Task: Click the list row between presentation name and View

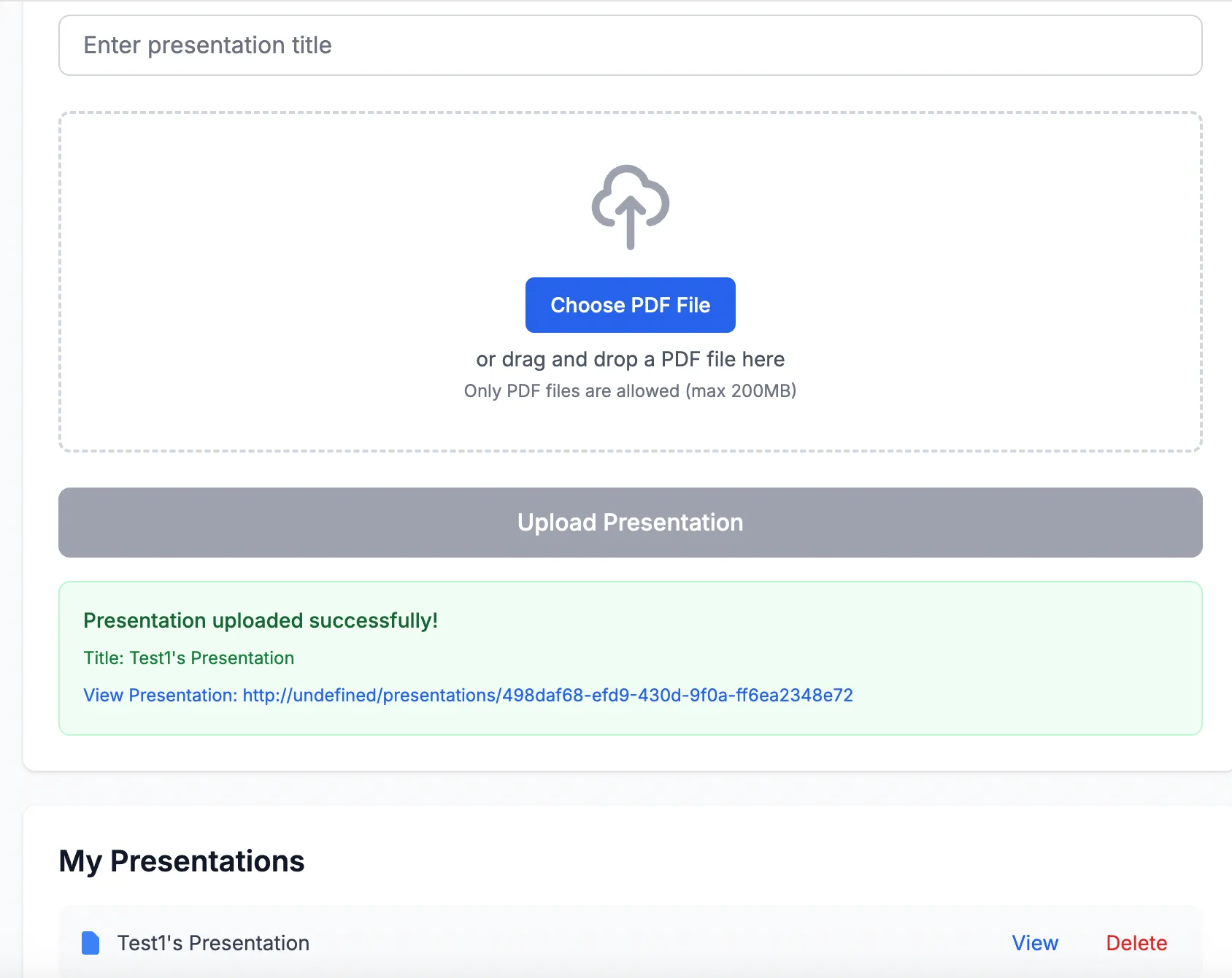Action: (x=657, y=943)
